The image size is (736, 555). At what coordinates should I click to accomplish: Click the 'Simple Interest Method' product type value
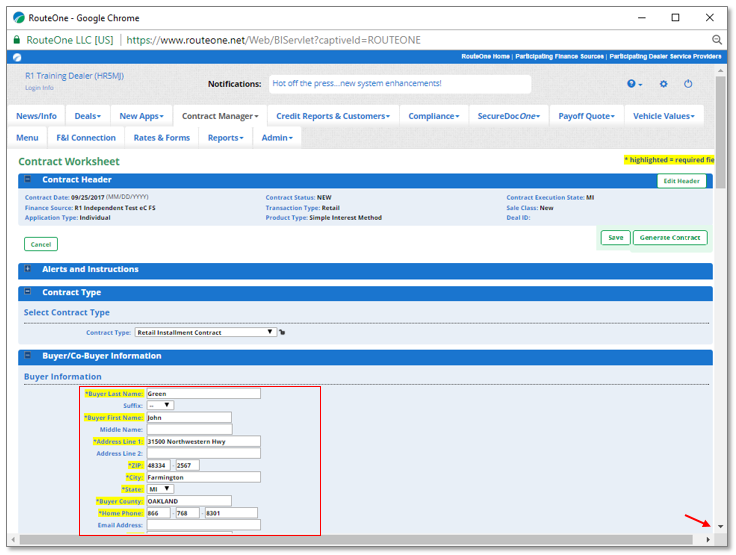point(345,217)
